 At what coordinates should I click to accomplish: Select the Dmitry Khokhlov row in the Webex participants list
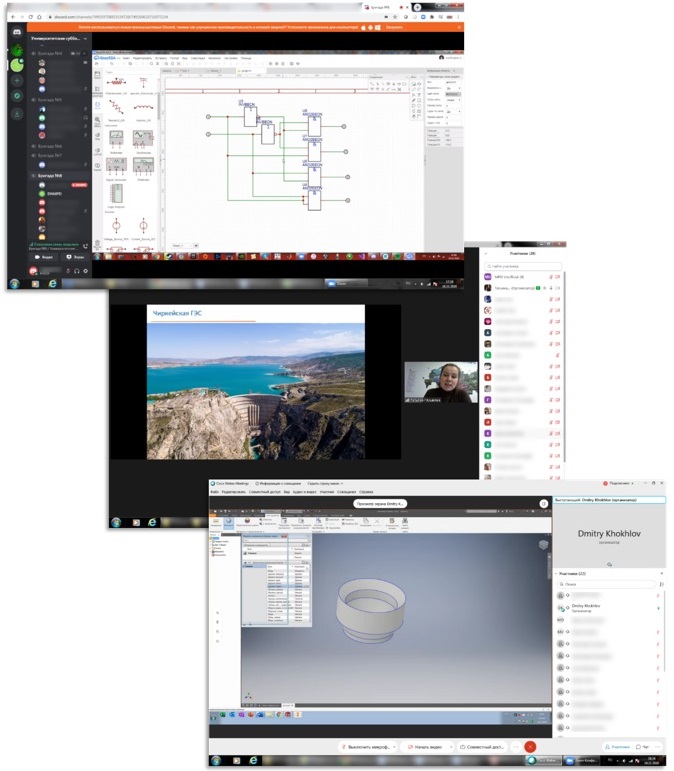pyautogui.click(x=609, y=608)
